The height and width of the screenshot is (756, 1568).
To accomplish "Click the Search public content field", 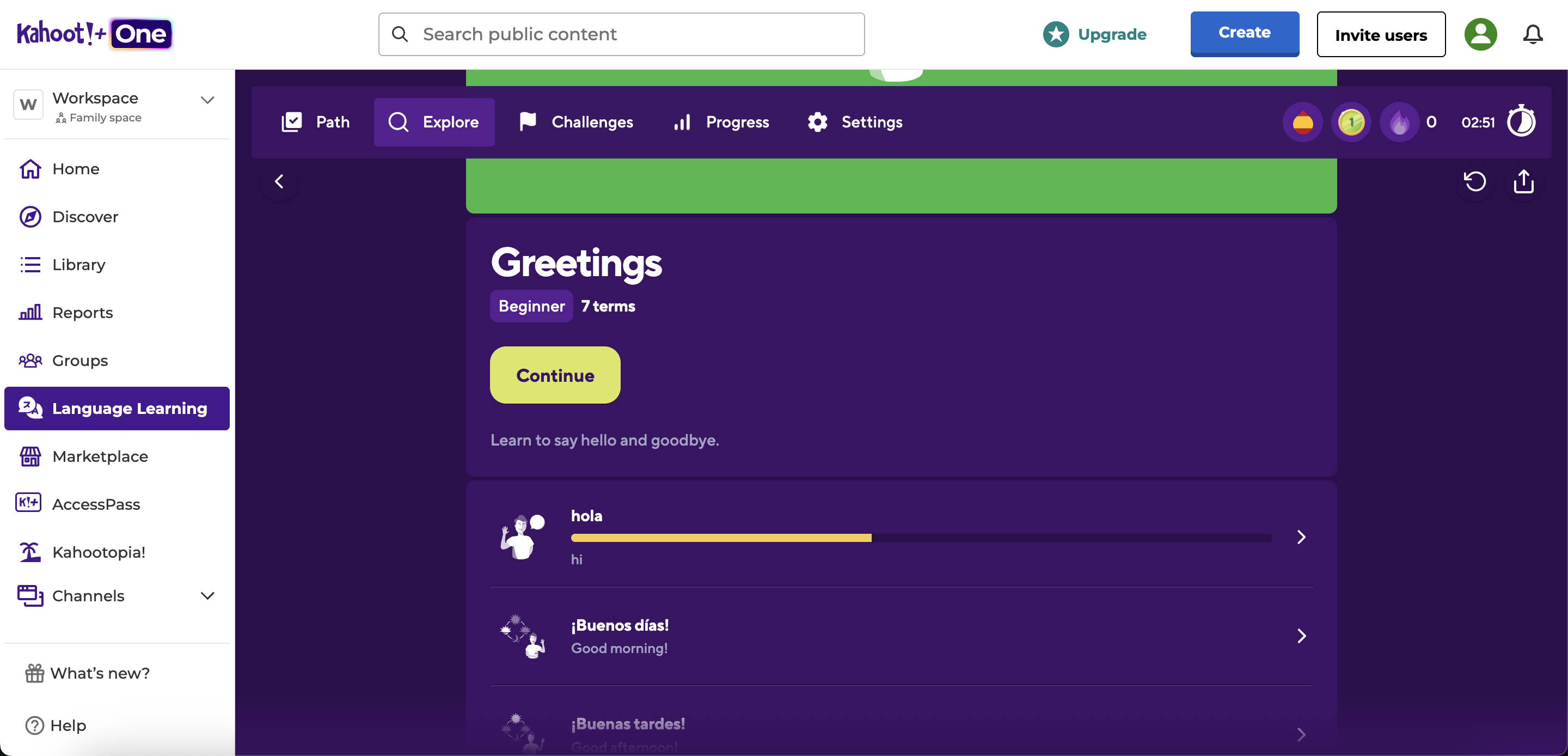I will point(621,34).
